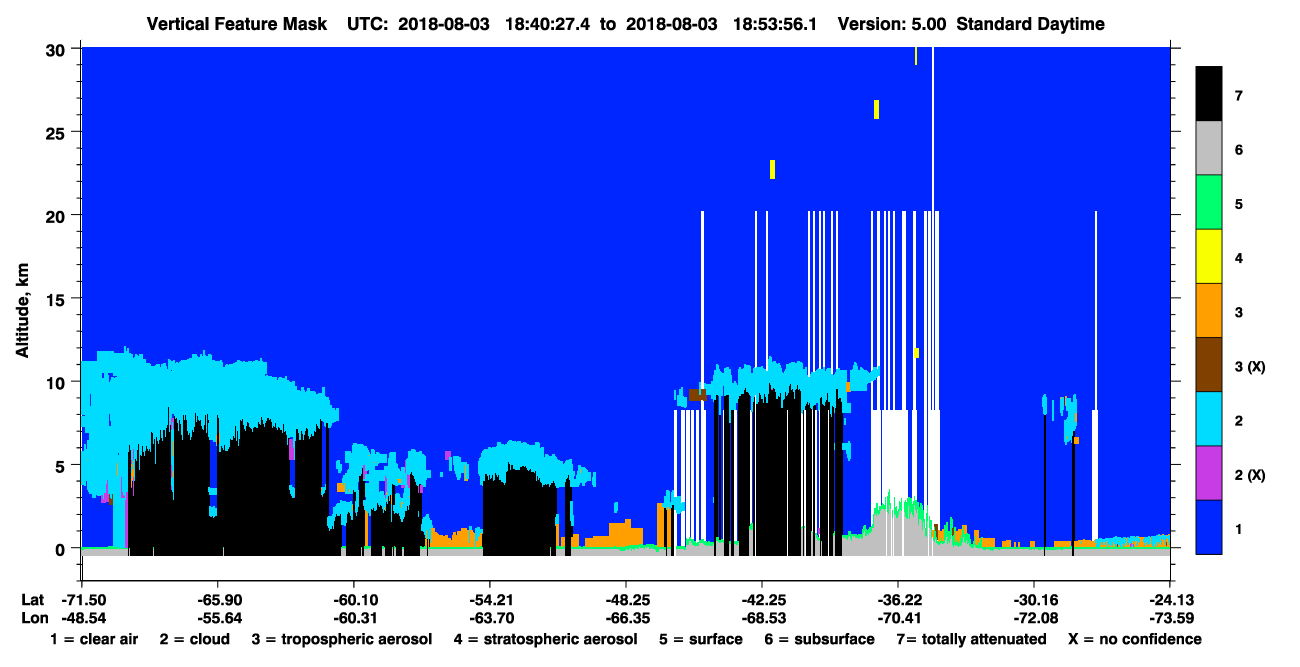Click 'Standard Daytime' in the title
Screen dimensions: 1300x667
pyautogui.click(x=1030, y=24)
